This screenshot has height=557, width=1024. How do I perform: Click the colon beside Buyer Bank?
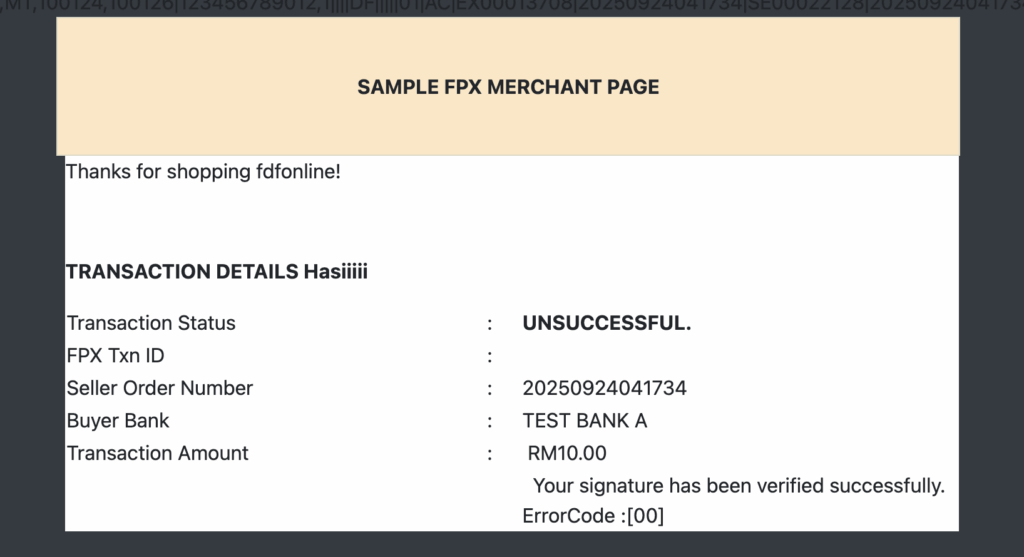[x=490, y=421]
